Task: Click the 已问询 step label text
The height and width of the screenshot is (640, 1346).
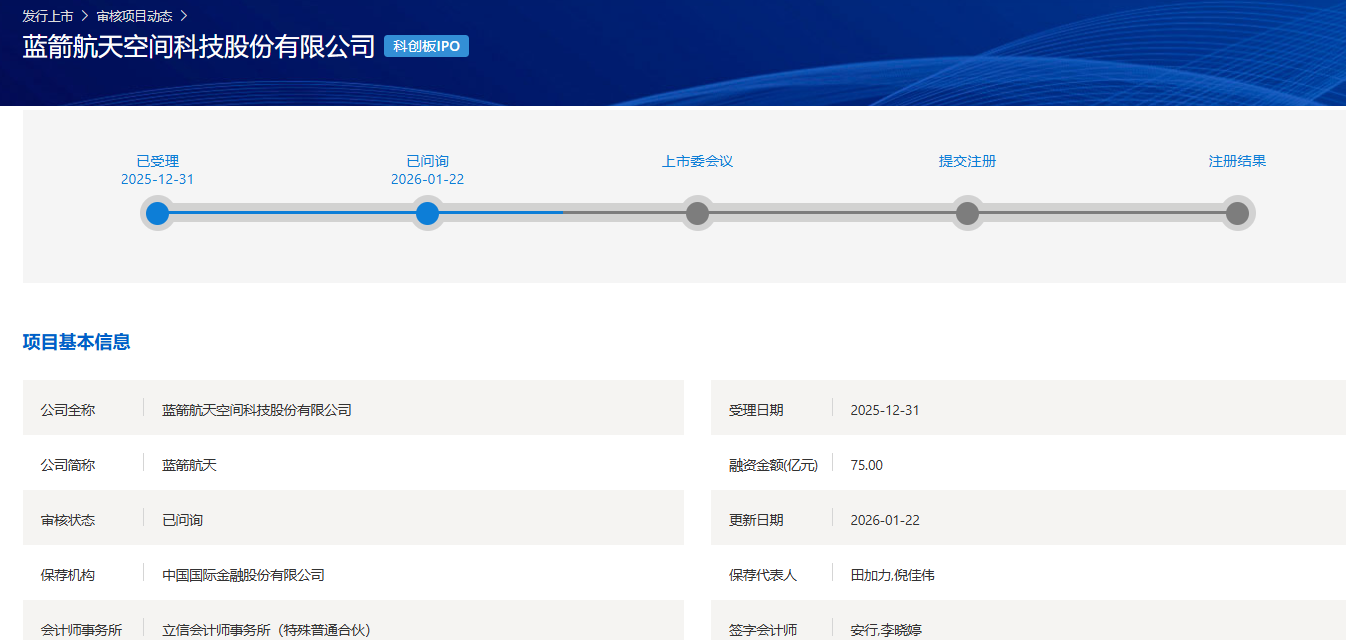Action: tap(427, 161)
